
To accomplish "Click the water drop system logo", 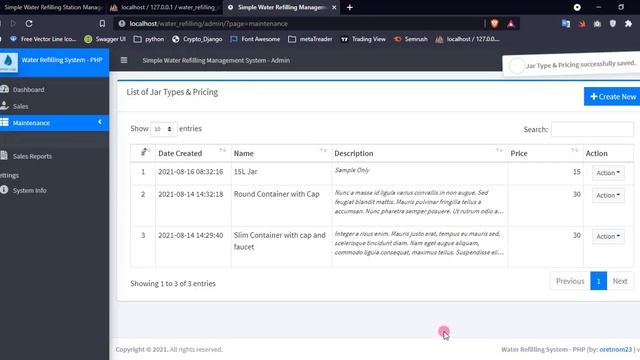I will (x=8, y=62).
